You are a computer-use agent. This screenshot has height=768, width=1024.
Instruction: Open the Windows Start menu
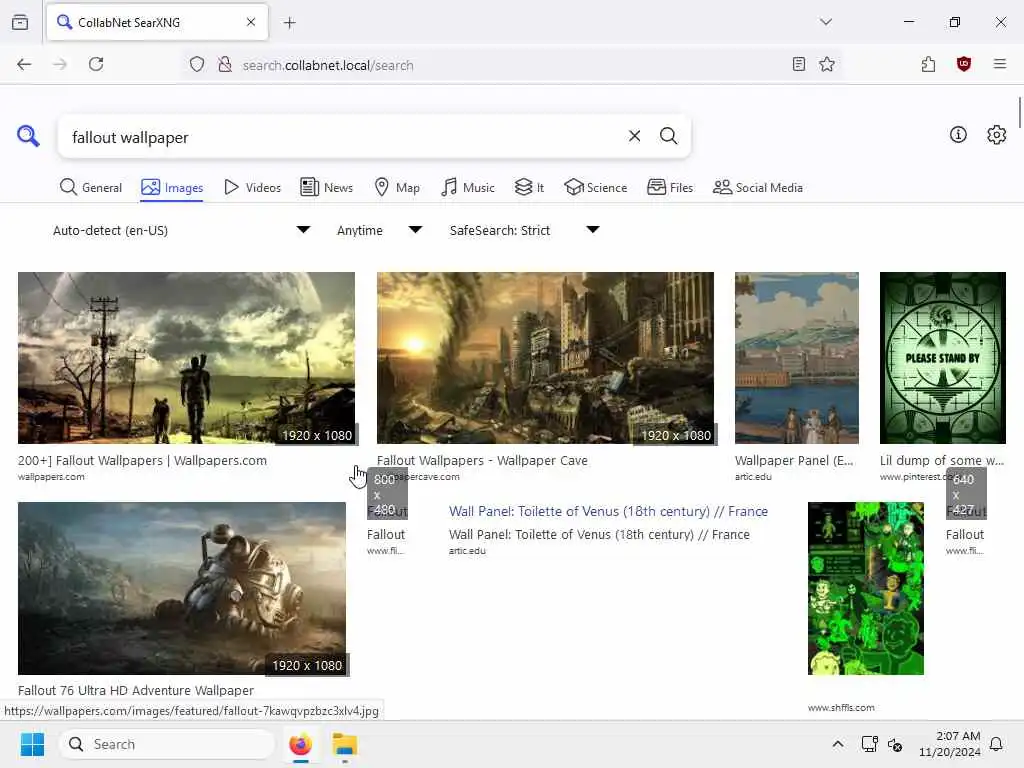32,744
